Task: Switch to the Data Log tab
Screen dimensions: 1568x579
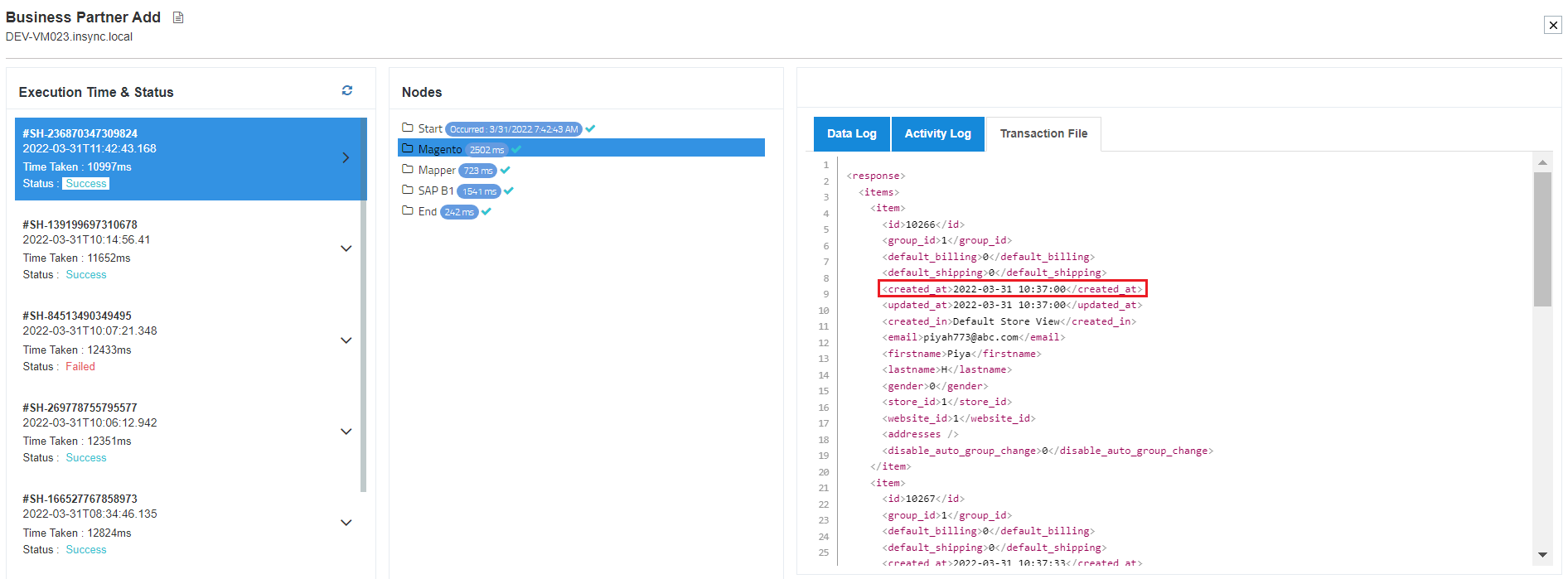Action: click(851, 133)
